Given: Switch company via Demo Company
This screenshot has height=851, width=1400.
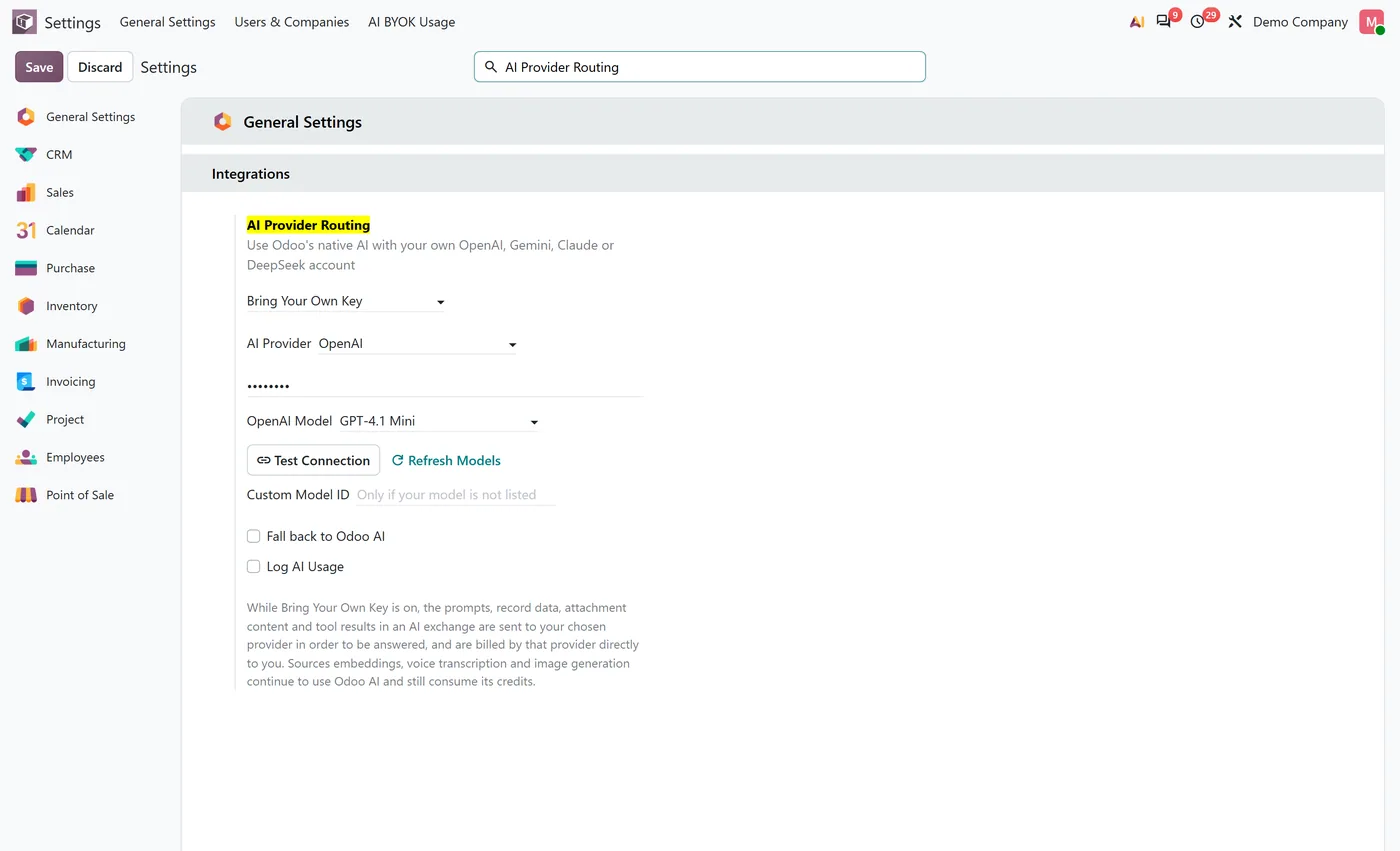Looking at the screenshot, I should [x=1300, y=22].
